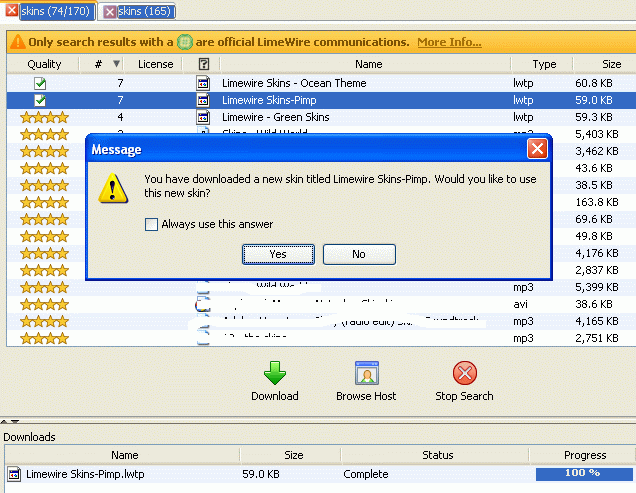Click No in the Message dialog

(359, 254)
